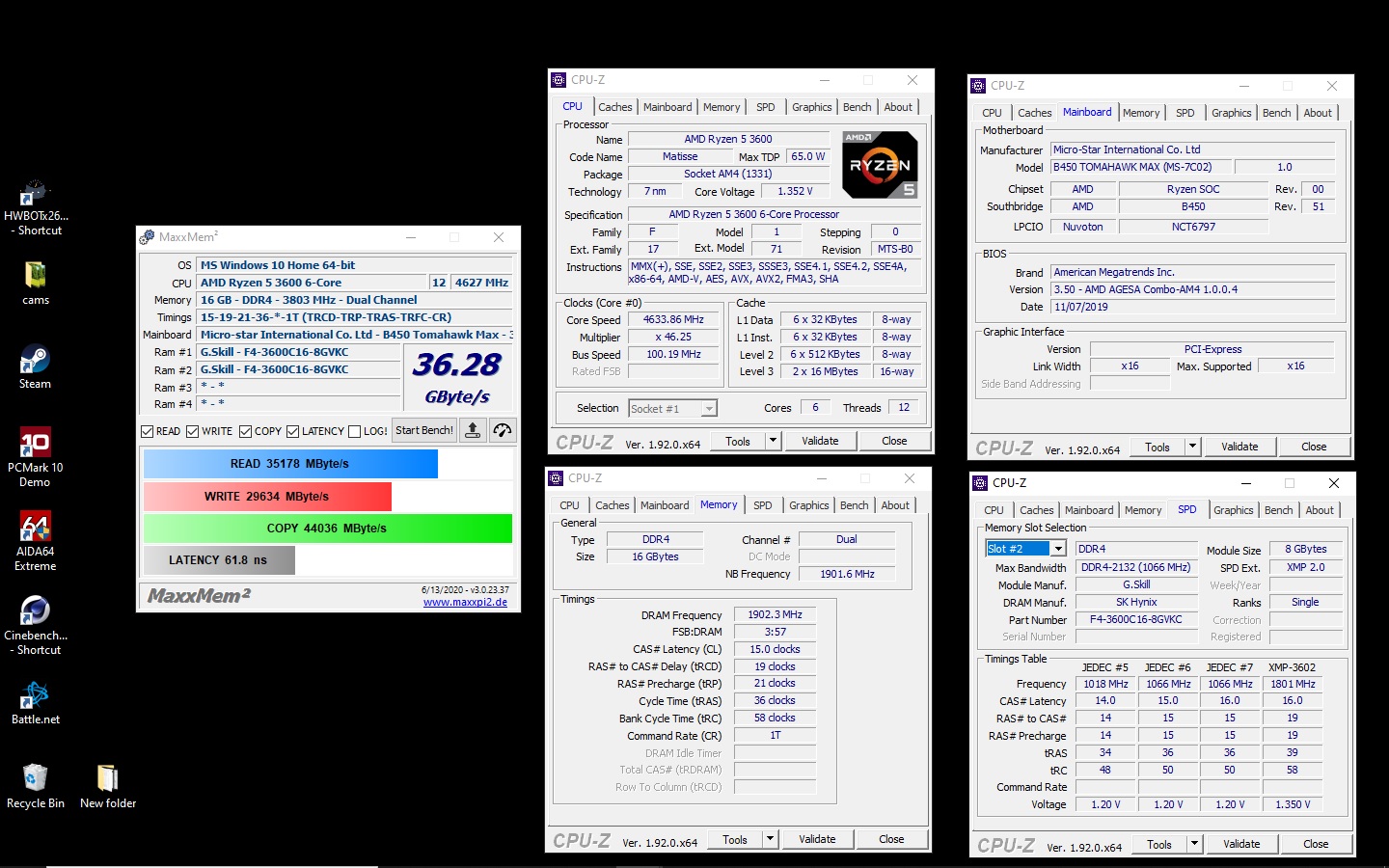Click the CPU-Z app icon in the SPD window title bar

(980, 483)
